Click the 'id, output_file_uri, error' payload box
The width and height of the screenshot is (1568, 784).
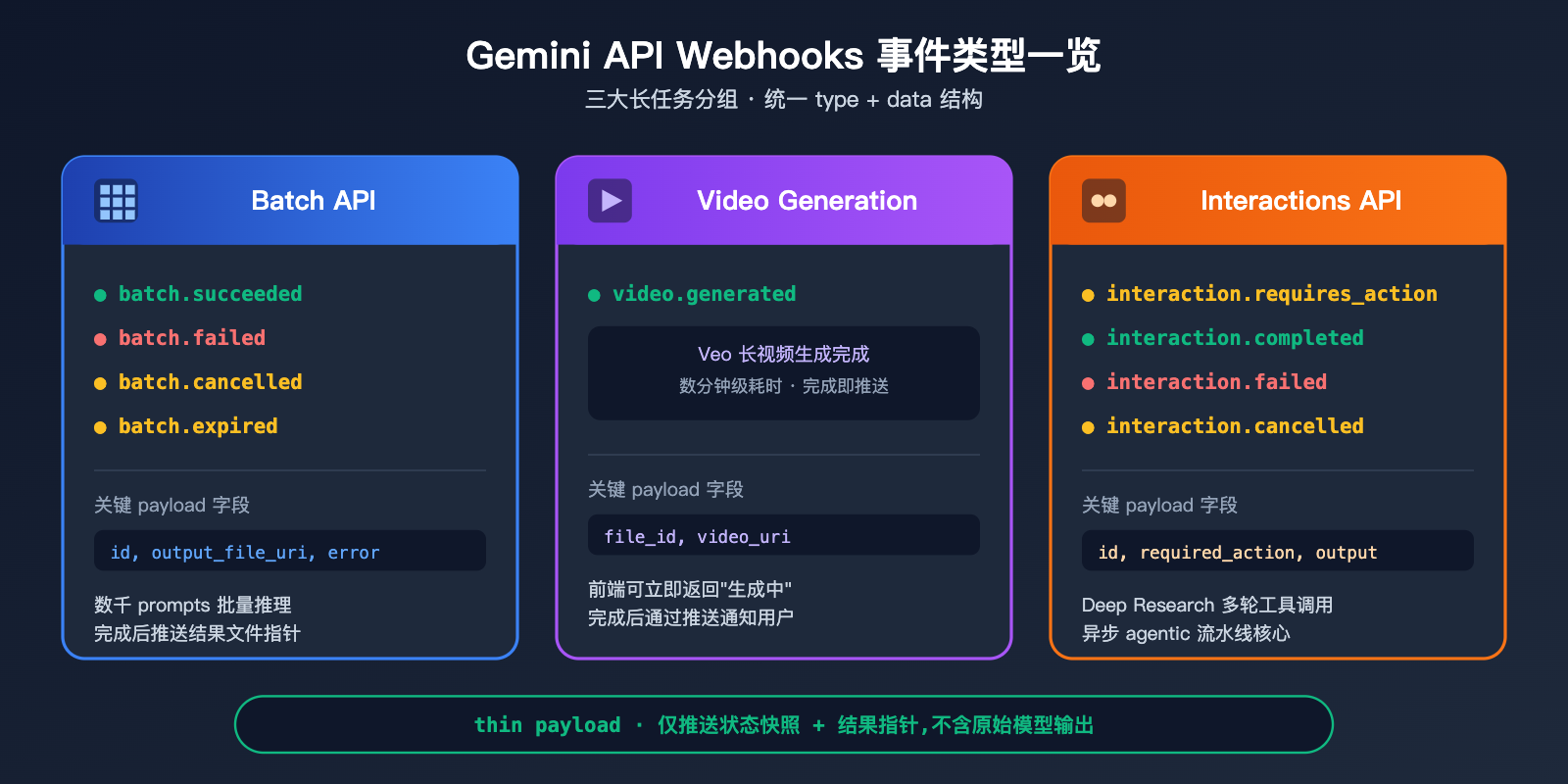click(x=290, y=551)
